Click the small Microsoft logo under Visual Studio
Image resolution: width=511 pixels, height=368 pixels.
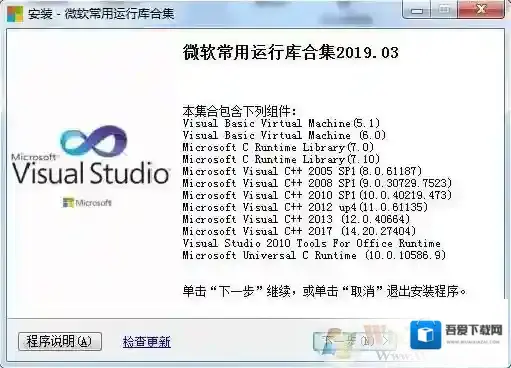point(87,202)
